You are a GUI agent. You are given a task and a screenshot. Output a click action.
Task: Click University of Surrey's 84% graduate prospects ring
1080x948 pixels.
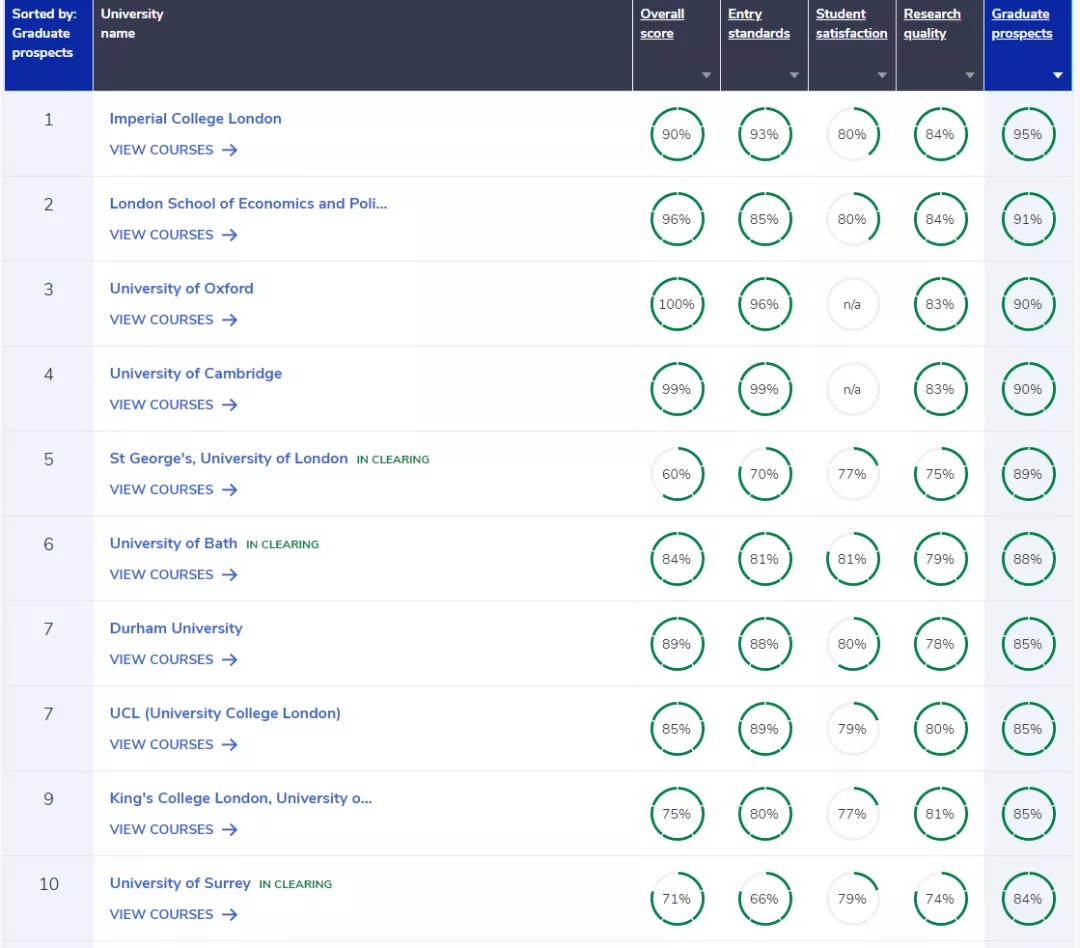(x=1028, y=899)
